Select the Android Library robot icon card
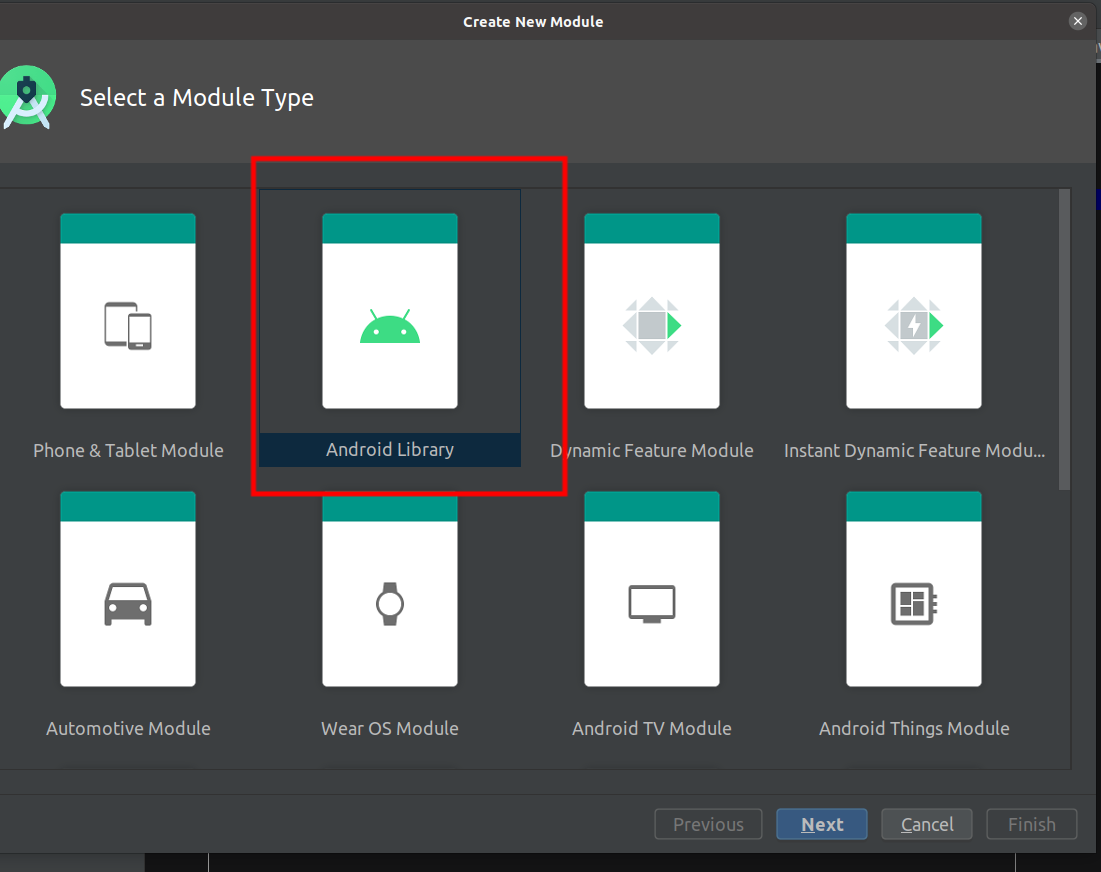The image size is (1101, 872). (x=390, y=311)
